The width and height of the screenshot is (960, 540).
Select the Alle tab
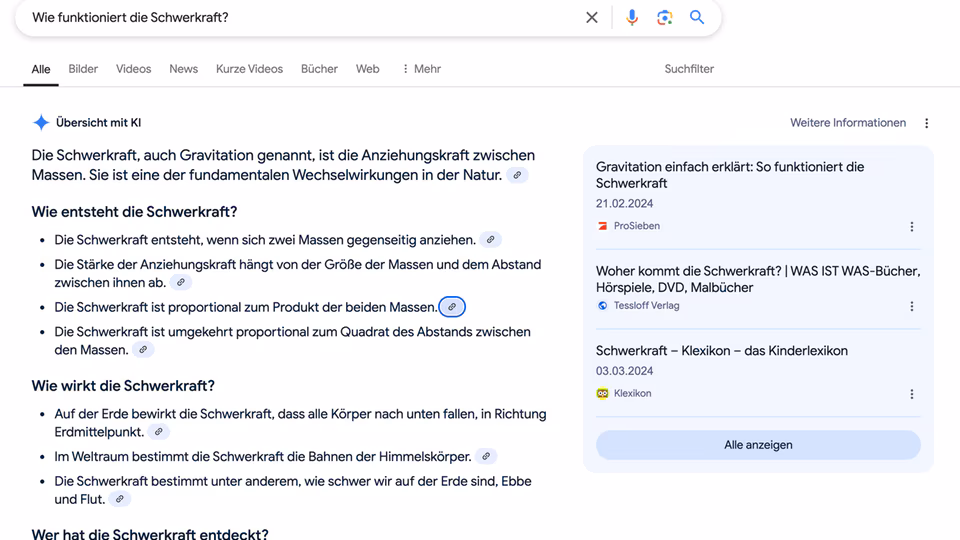pos(41,69)
